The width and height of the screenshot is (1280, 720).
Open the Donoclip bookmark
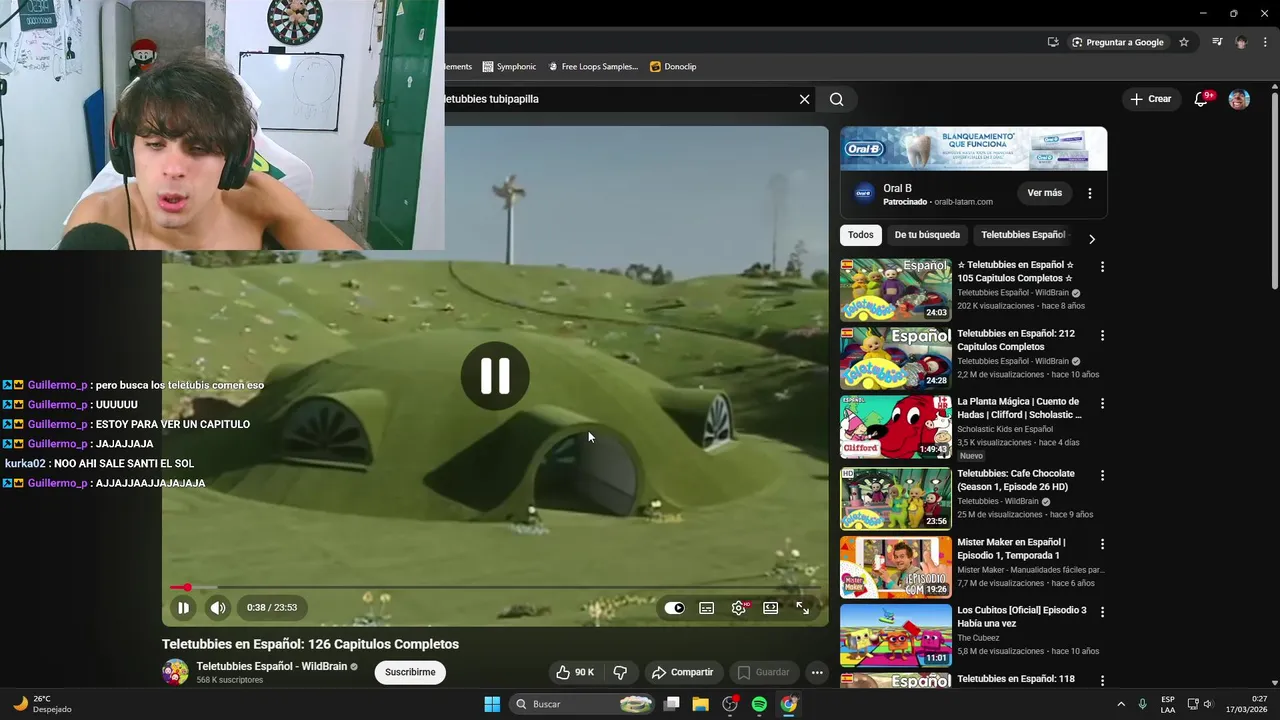[673, 66]
